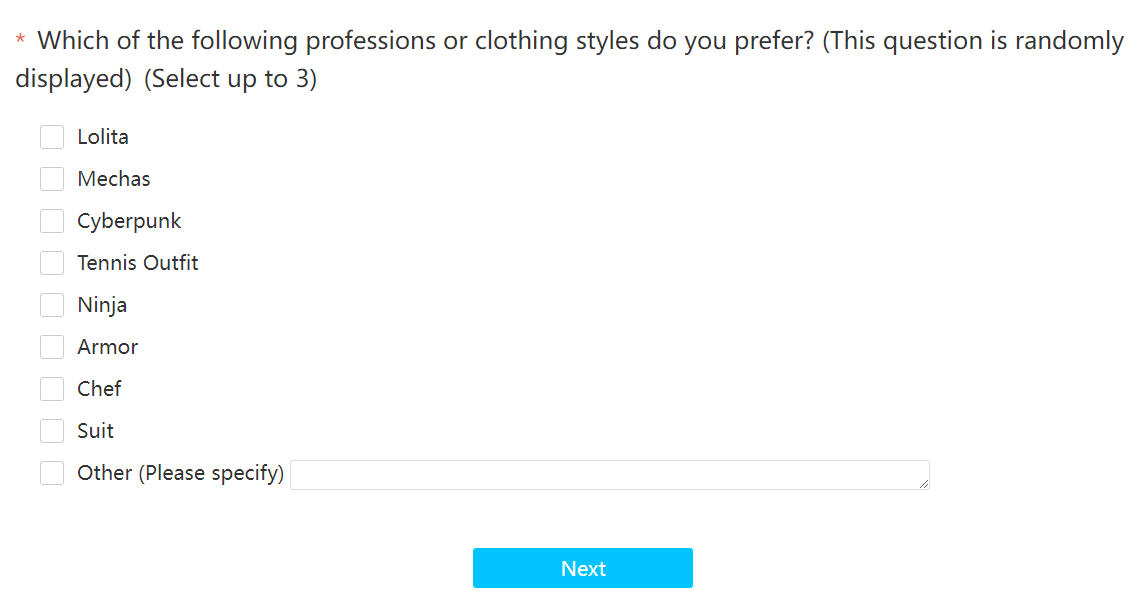Click the Lolita label text
The width and height of the screenshot is (1143, 598).
point(103,137)
